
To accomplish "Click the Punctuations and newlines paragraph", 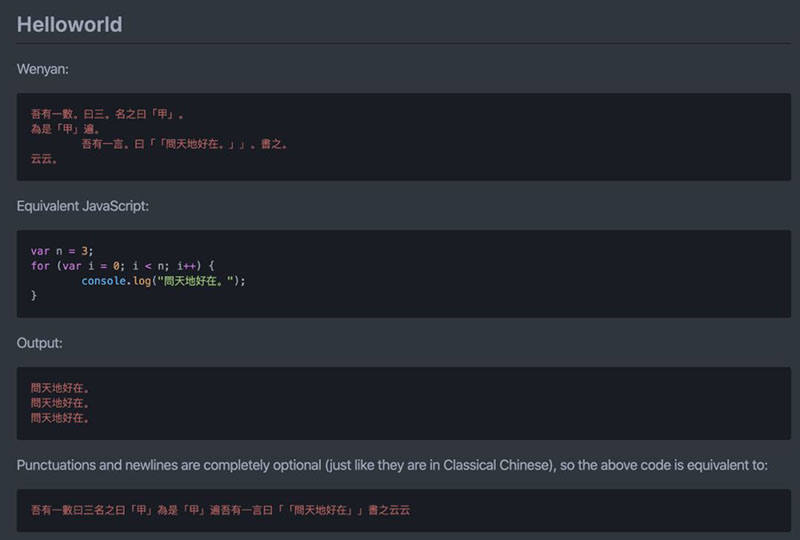I will (x=392, y=465).
